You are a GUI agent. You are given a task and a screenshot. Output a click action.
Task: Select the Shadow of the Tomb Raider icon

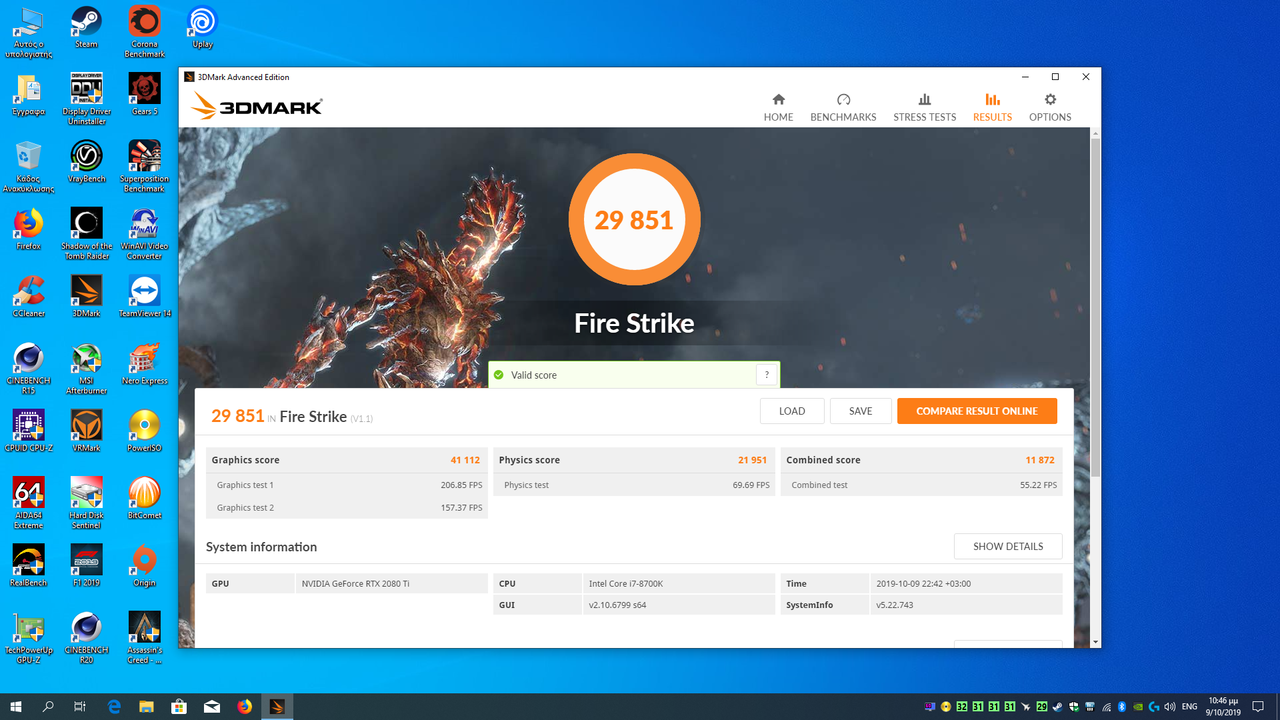[x=86, y=233]
